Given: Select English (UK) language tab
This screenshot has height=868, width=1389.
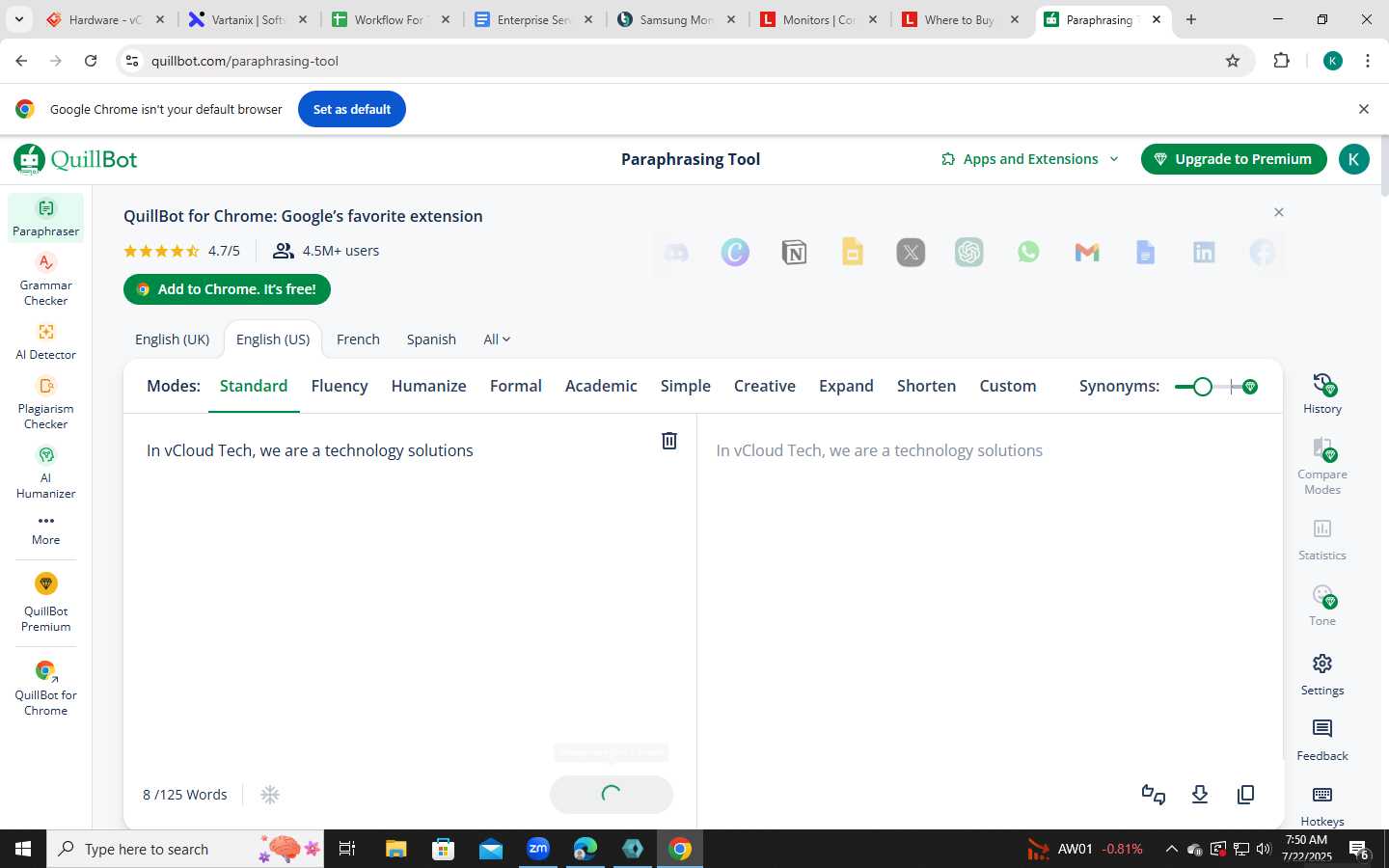Looking at the screenshot, I should pyautogui.click(x=172, y=339).
